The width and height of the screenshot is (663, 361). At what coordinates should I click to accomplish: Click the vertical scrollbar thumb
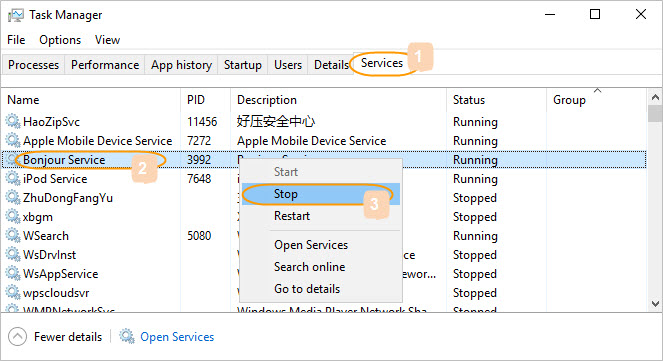[655, 114]
